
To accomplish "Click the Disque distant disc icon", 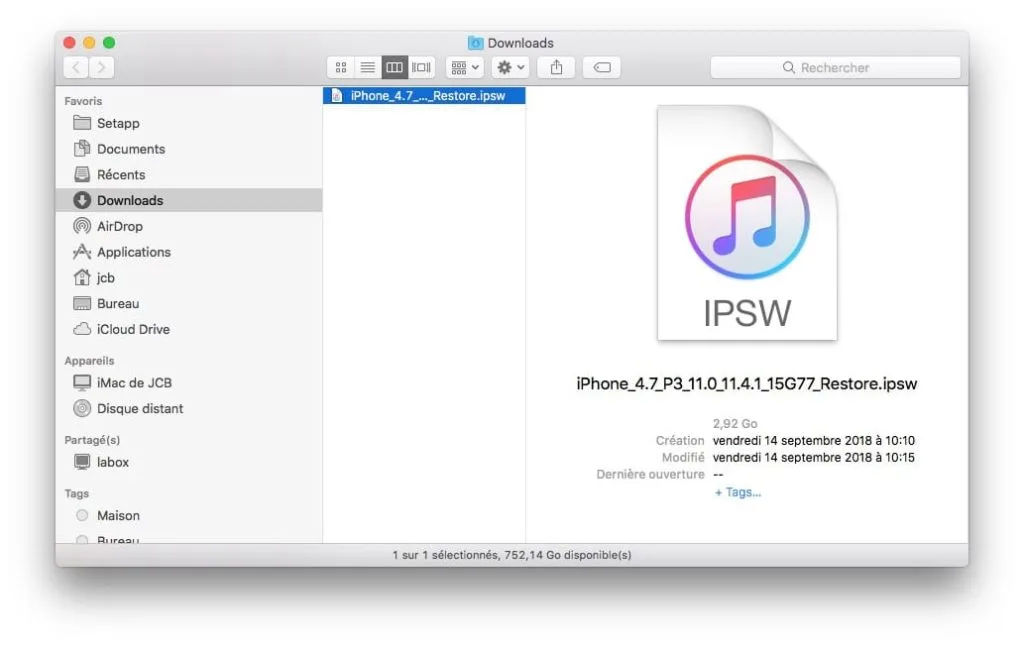I will click(82, 408).
